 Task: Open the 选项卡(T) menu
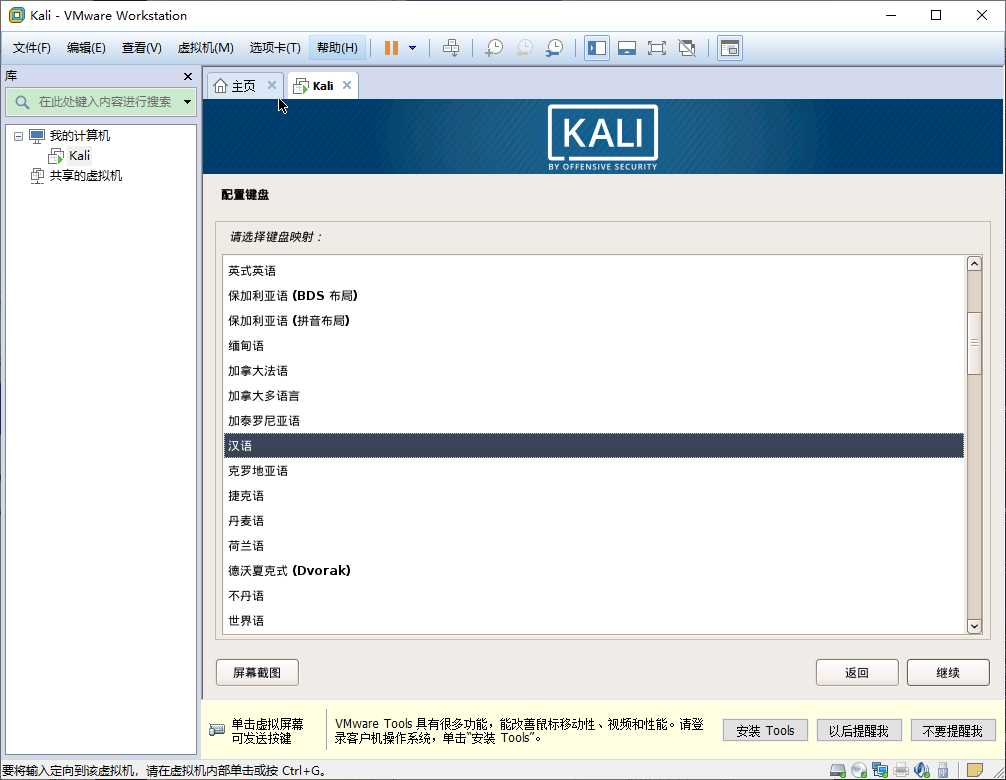(x=275, y=48)
